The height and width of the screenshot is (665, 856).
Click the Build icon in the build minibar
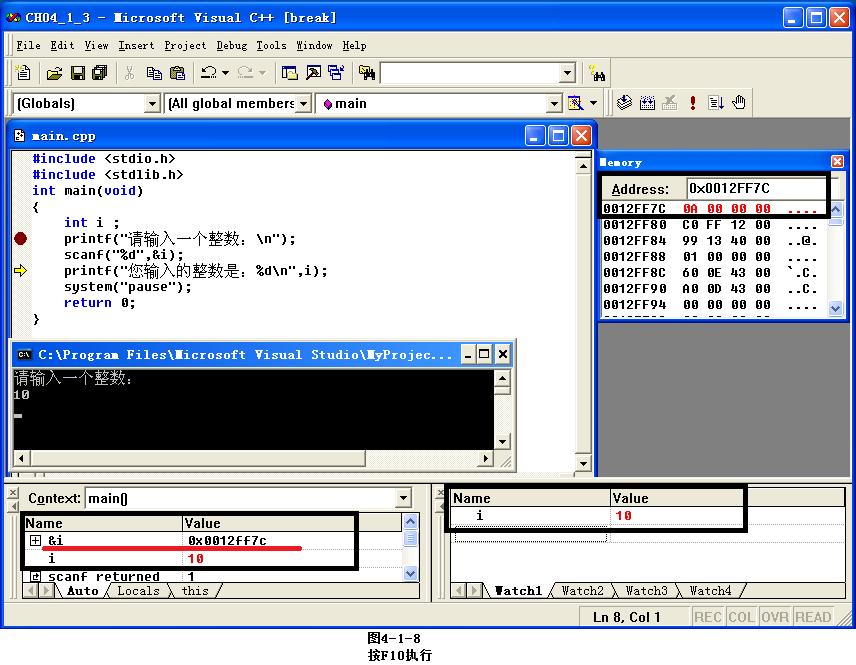click(x=647, y=102)
